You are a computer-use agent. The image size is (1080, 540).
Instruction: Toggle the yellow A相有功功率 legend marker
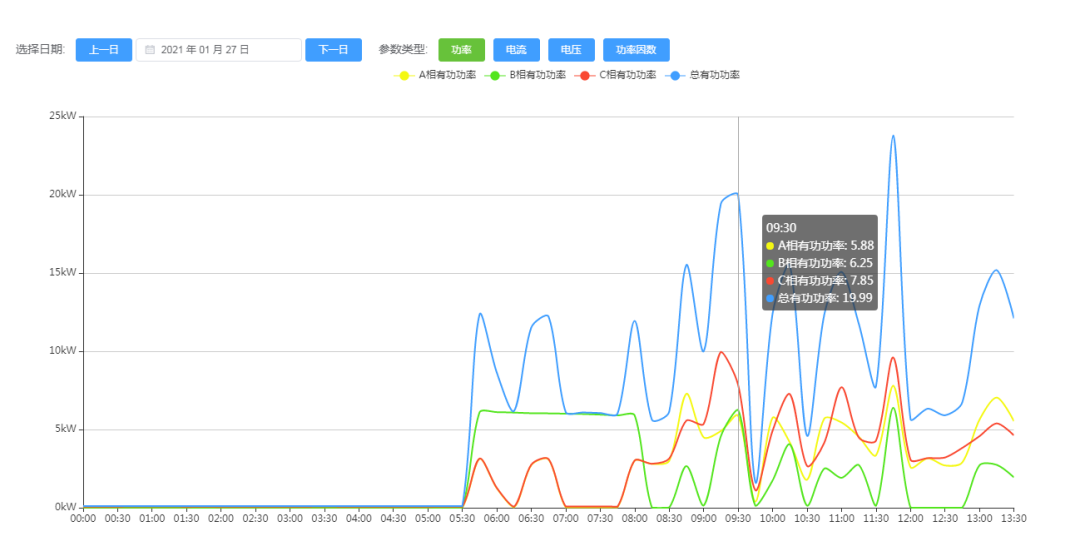[404, 75]
